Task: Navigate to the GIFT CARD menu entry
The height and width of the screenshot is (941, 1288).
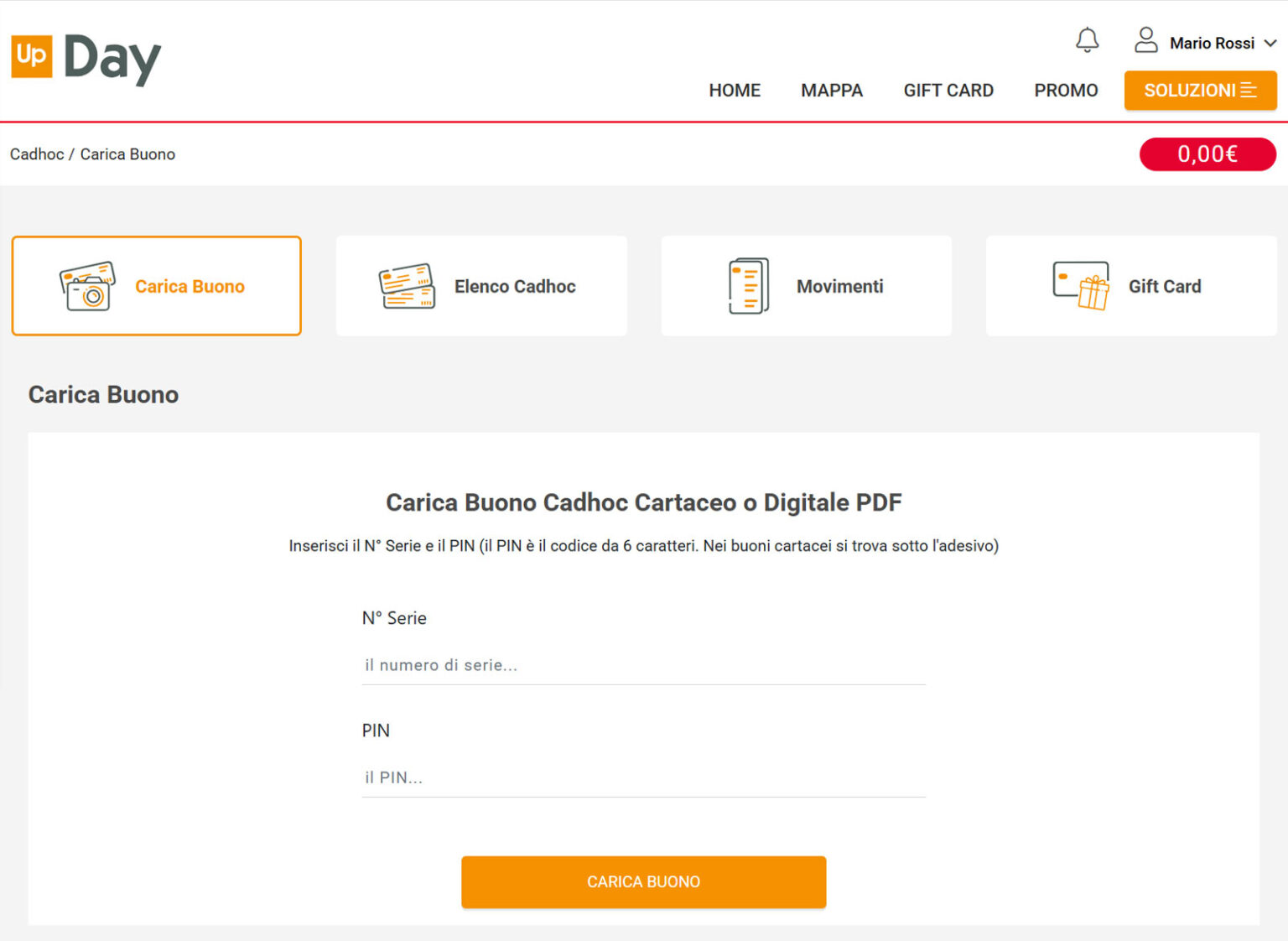Action: coord(948,90)
